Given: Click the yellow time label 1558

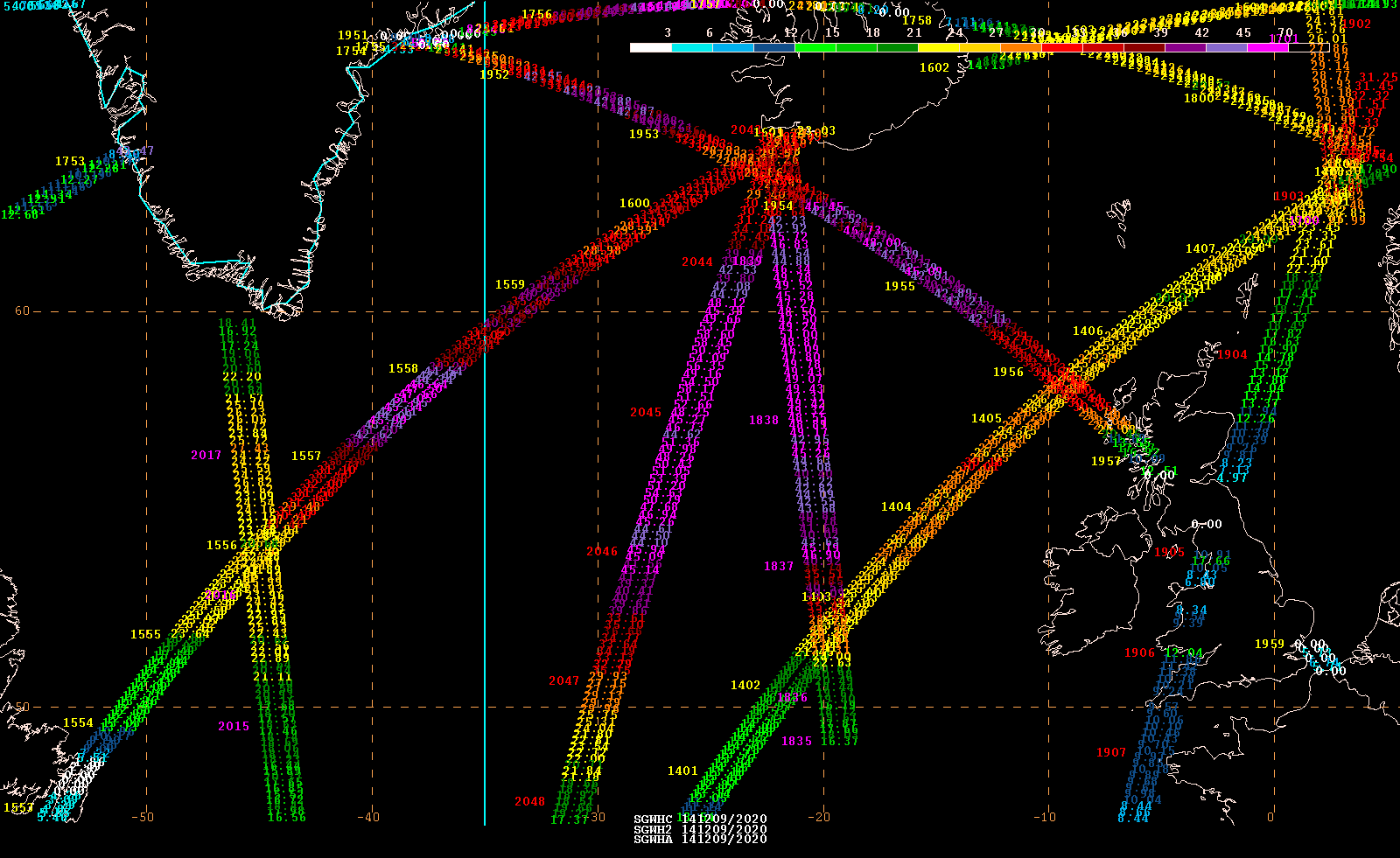Looking at the screenshot, I should 403,368.
